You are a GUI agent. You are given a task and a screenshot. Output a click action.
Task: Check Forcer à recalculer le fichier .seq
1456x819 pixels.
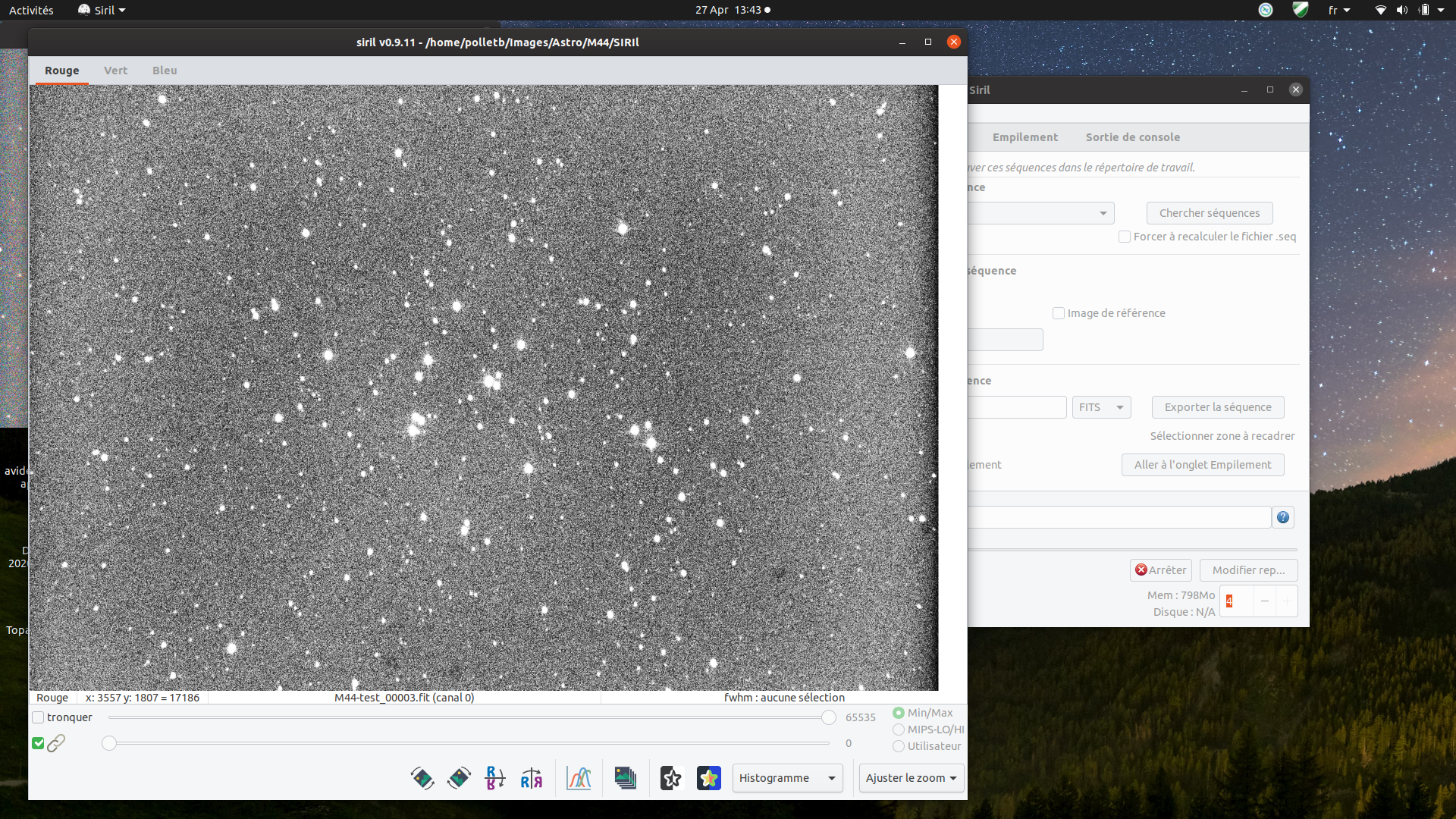pyautogui.click(x=1125, y=237)
